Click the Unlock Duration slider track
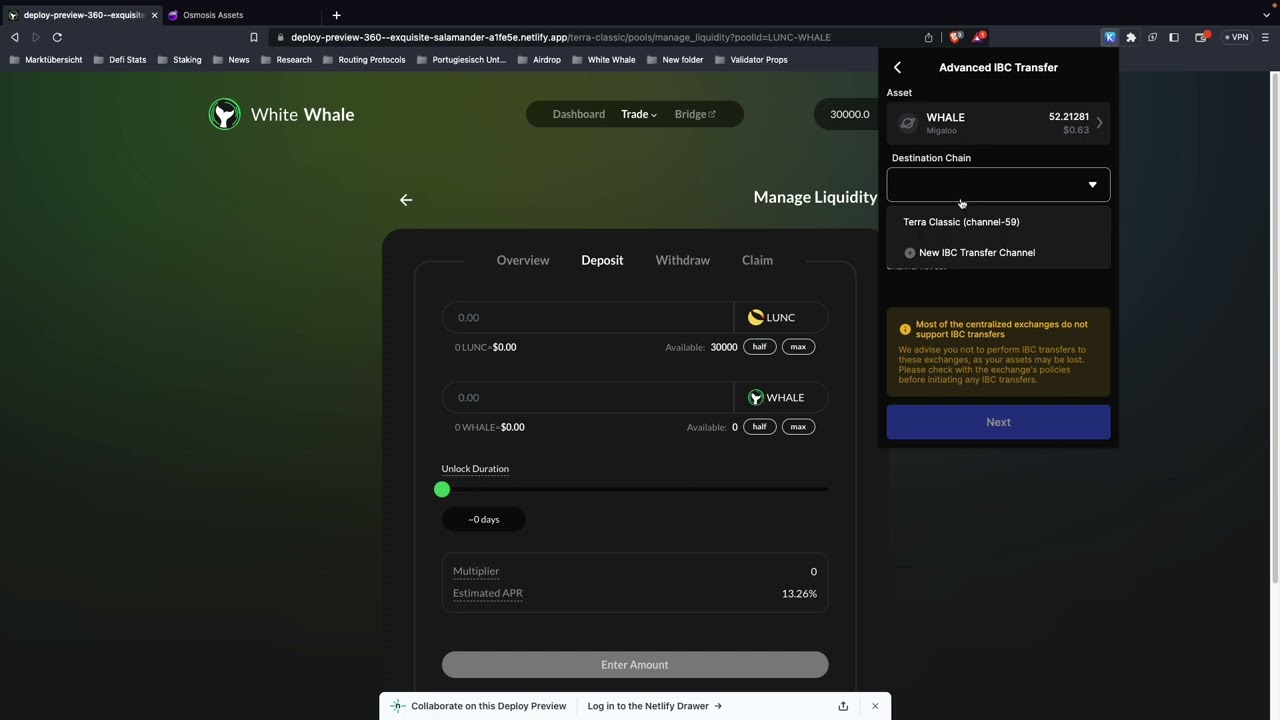 [635, 489]
